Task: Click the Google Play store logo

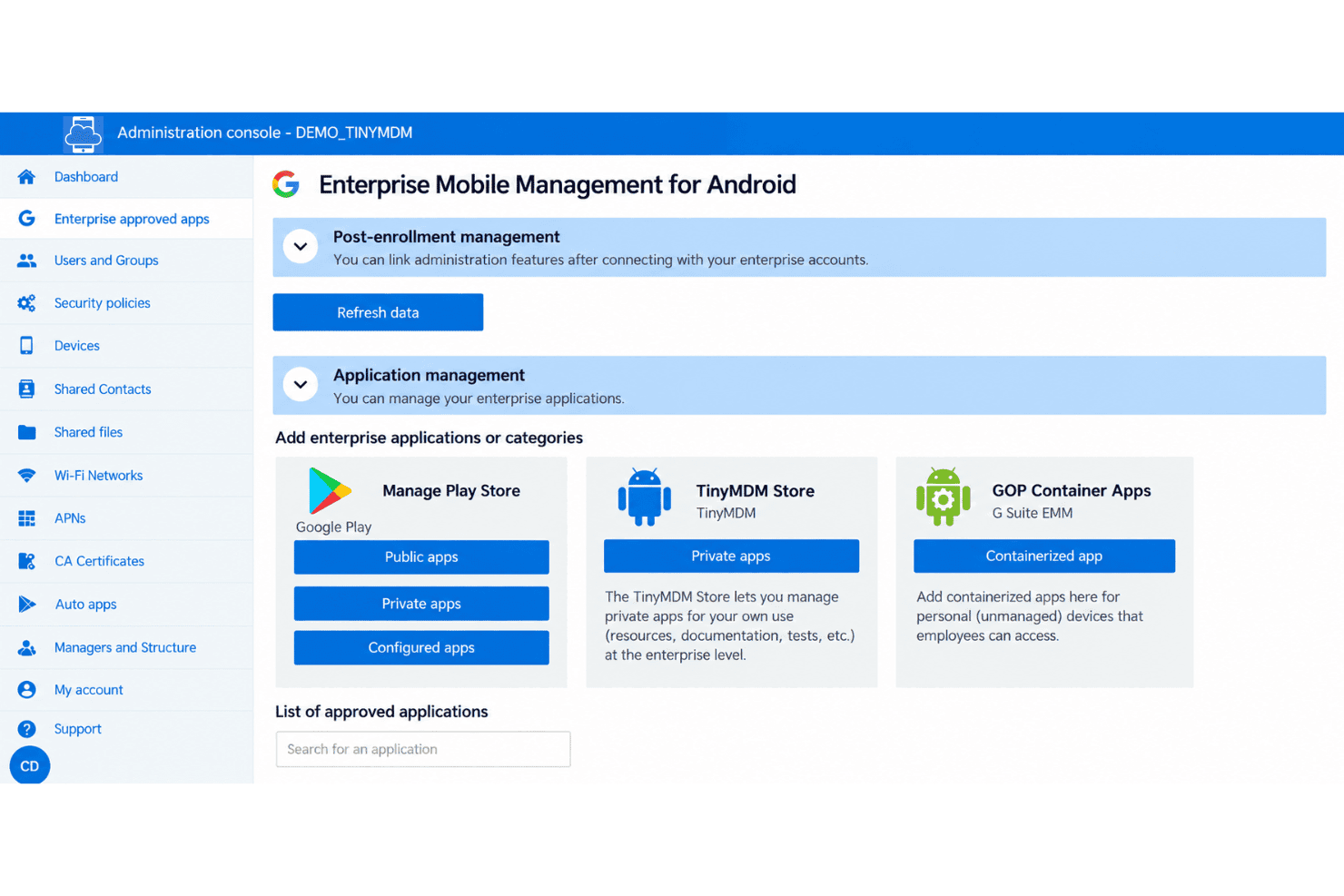Action: click(x=330, y=491)
